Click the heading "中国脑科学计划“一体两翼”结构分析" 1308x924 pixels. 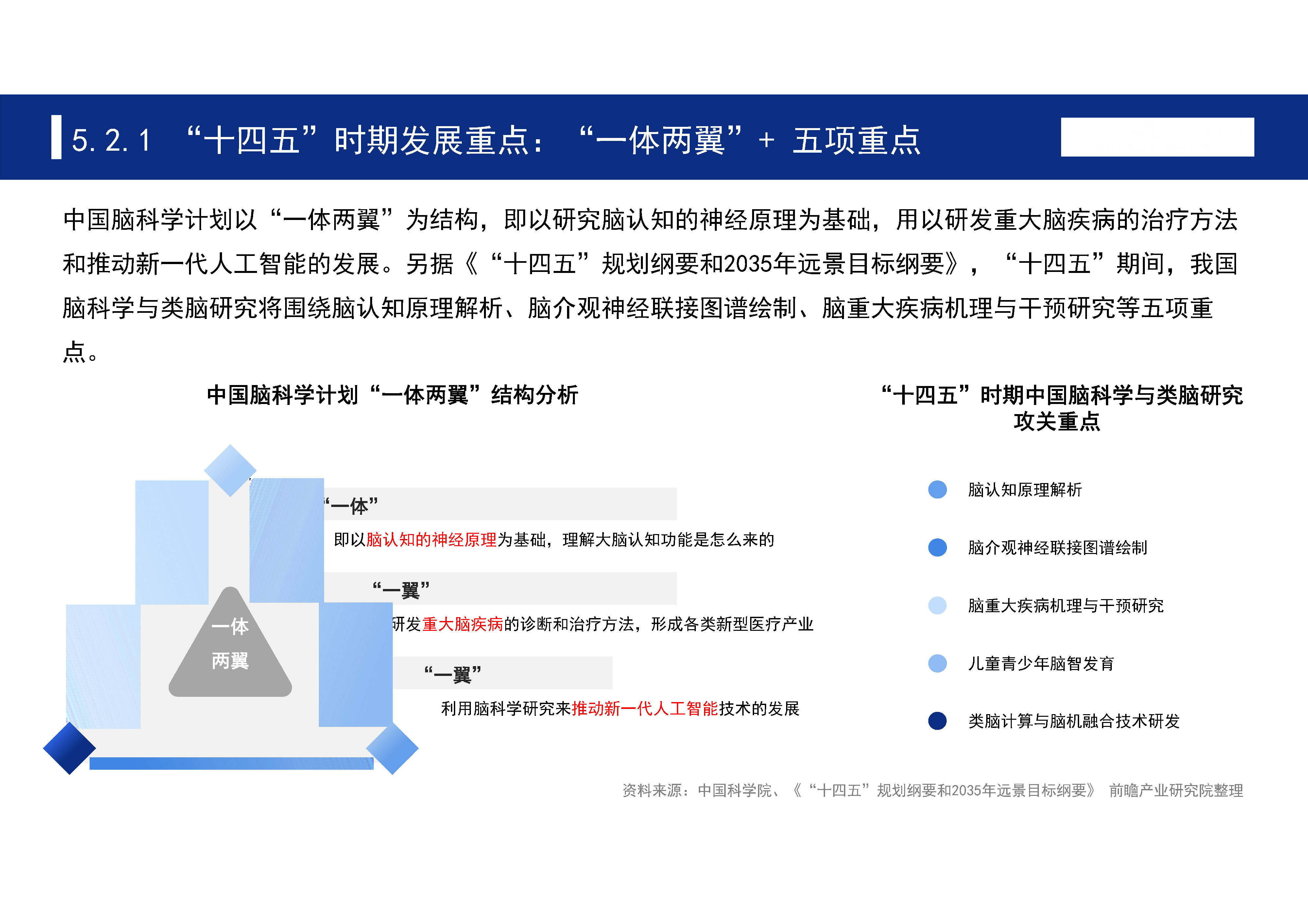coord(392,395)
